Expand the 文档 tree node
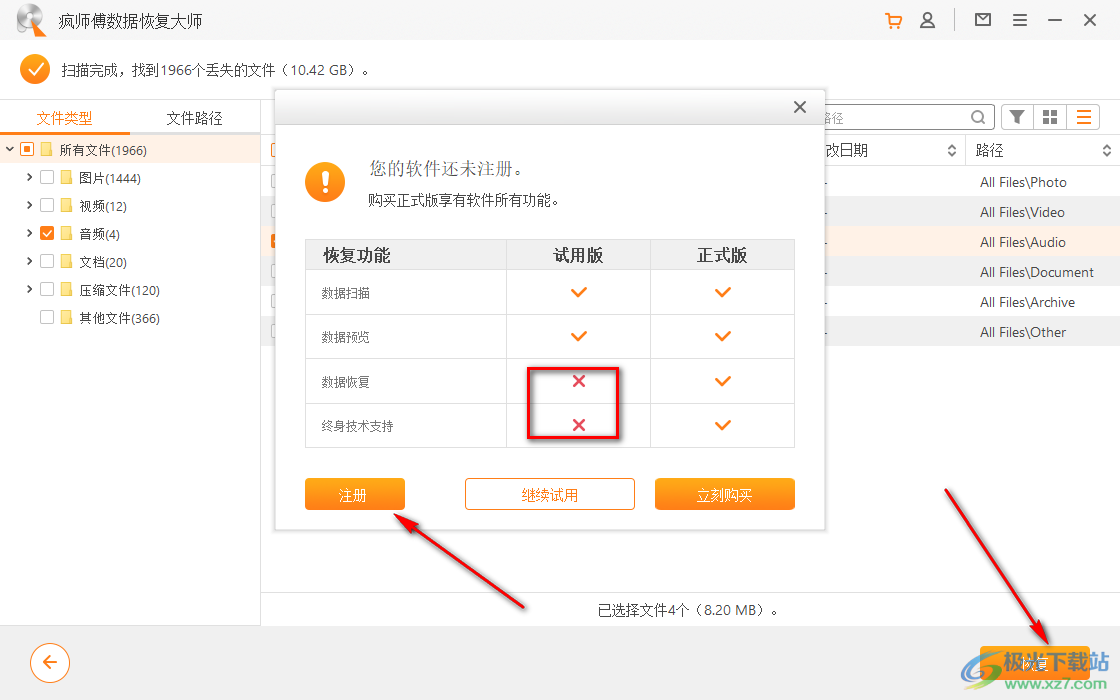This screenshot has width=1120, height=700. [x=29, y=261]
